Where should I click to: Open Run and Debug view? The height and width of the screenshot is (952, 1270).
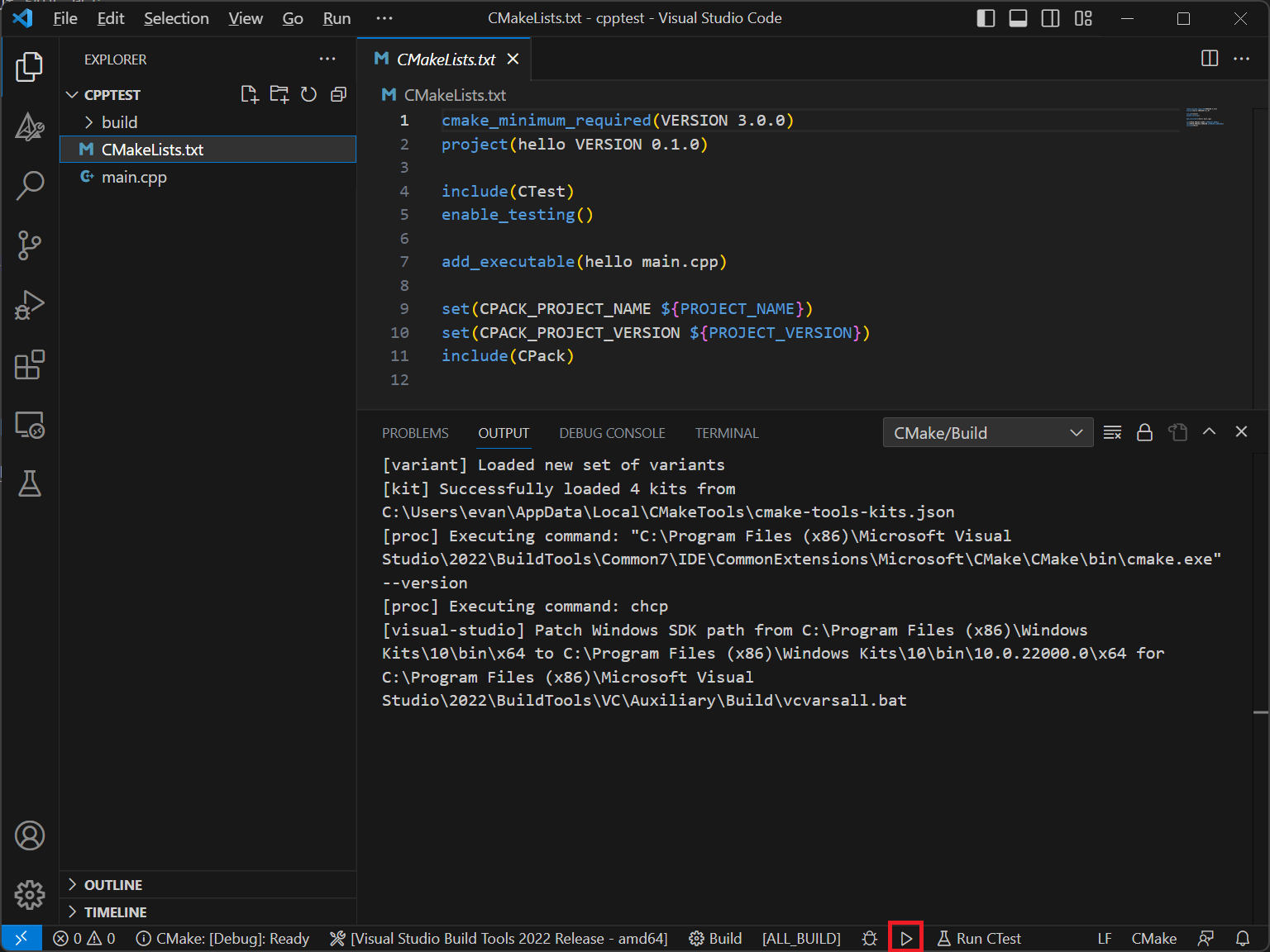pyautogui.click(x=30, y=305)
